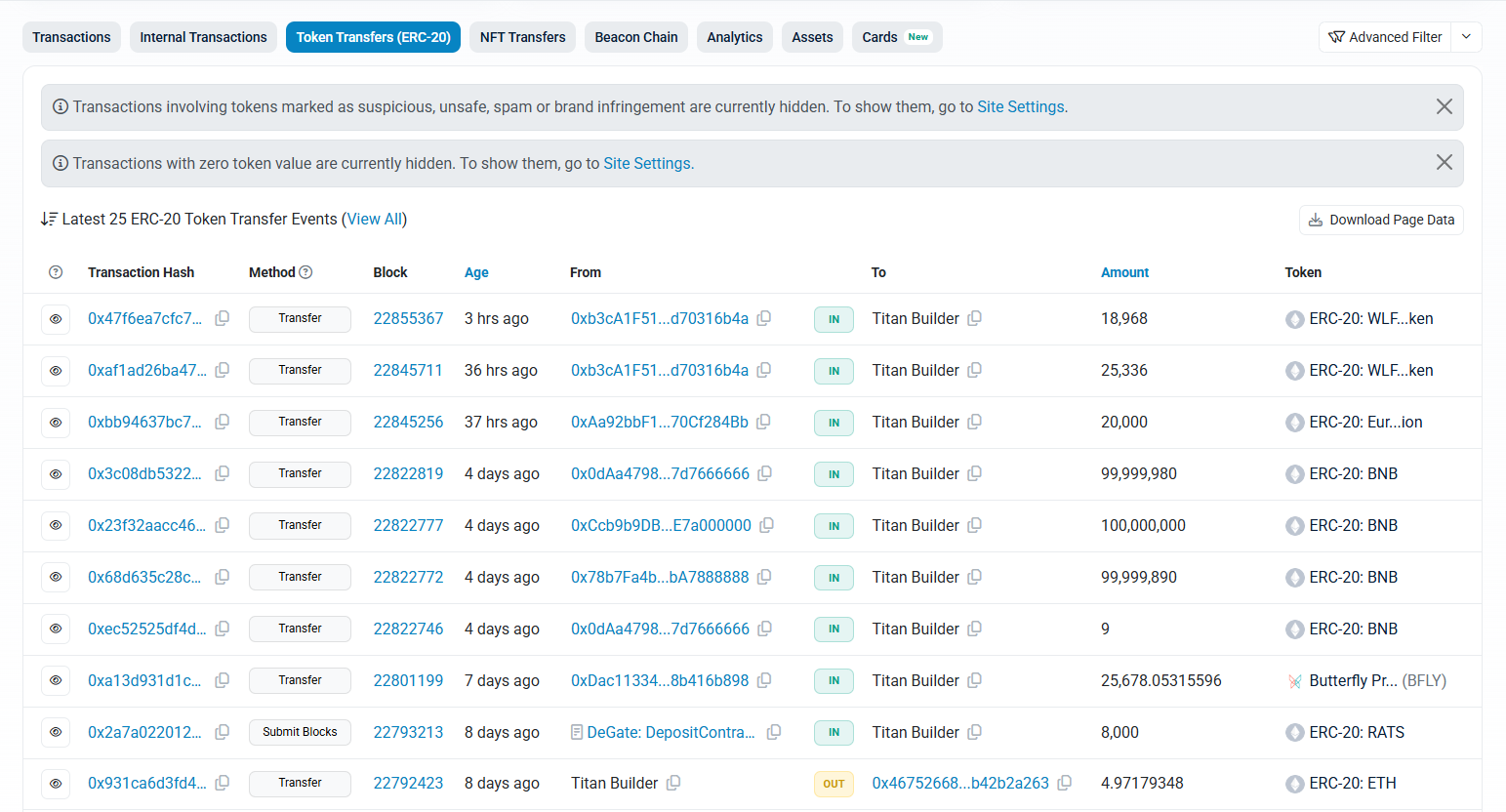This screenshot has width=1506, height=812.
Task: Copy From address 0x78b7Fa4b...bA7888888
Action: coord(764,577)
